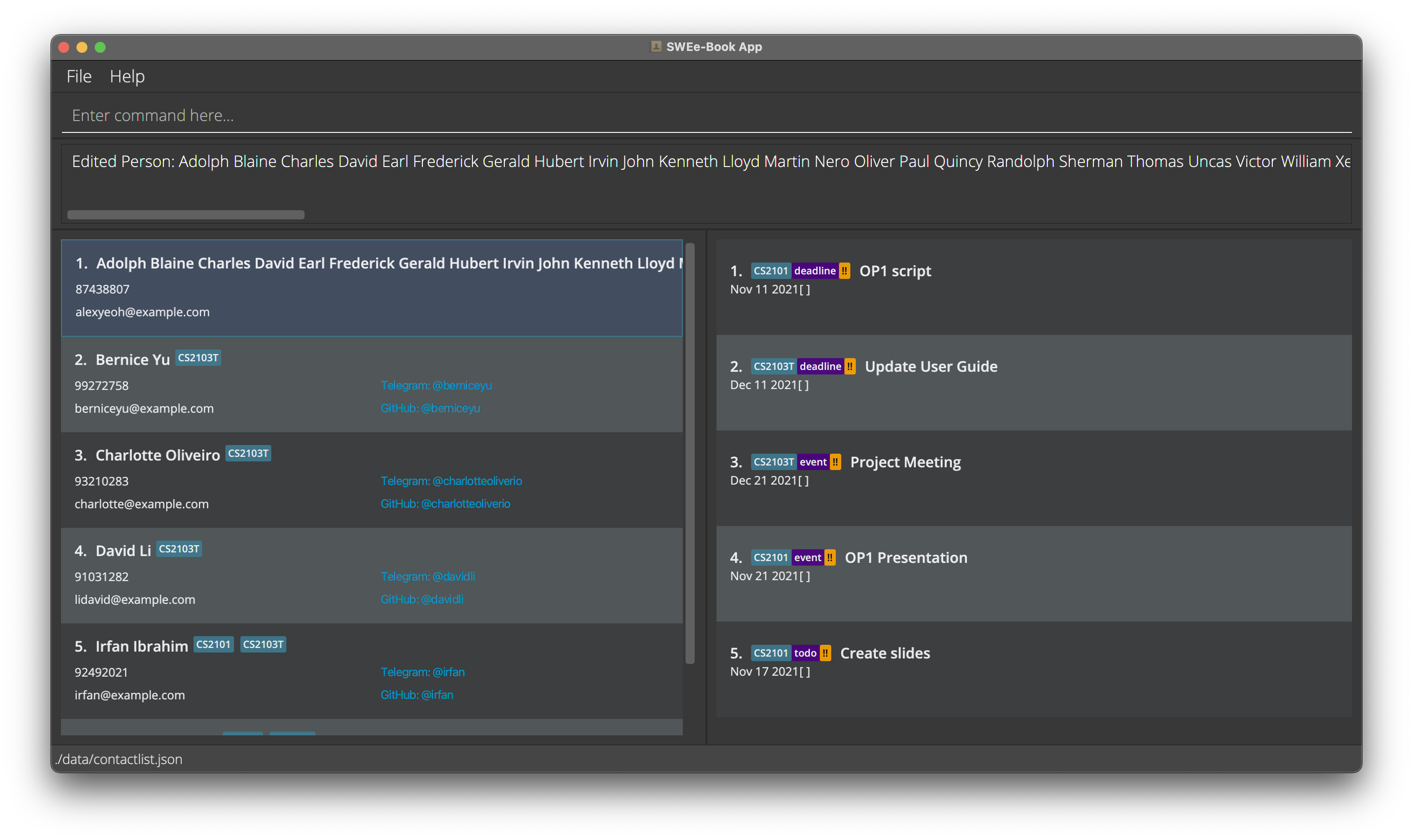Click priority icon on Update User Guide
Screen dimensions: 1413x840
coord(850,366)
